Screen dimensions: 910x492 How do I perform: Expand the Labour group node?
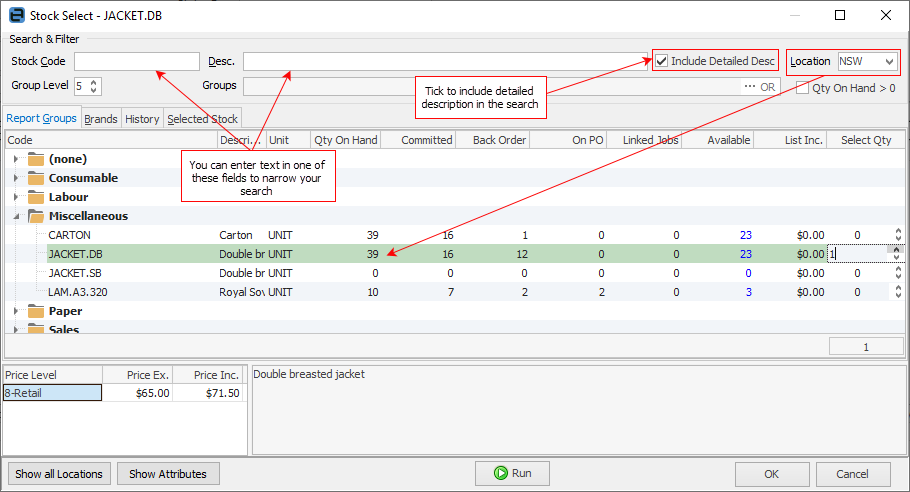tap(16, 197)
